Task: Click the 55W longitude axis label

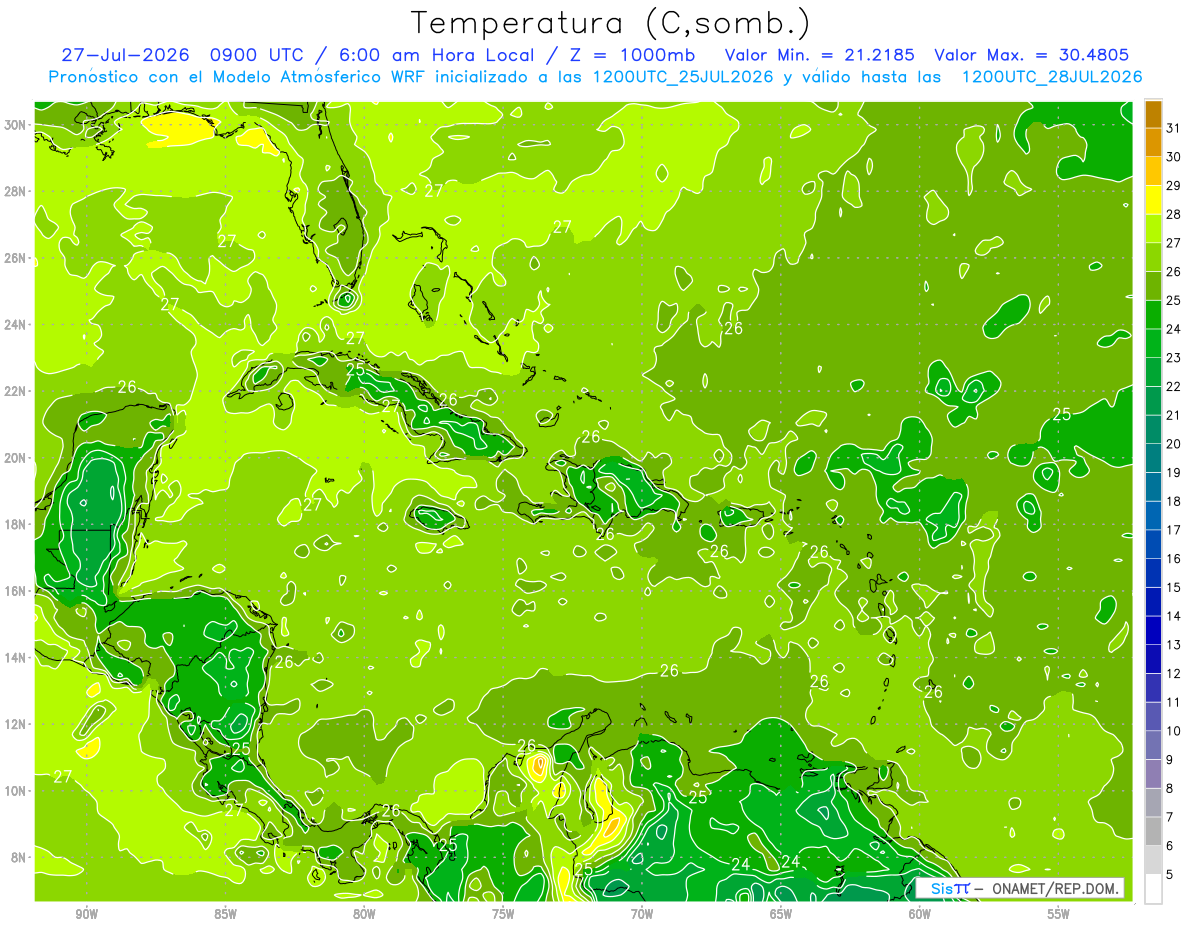Action: [1058, 914]
